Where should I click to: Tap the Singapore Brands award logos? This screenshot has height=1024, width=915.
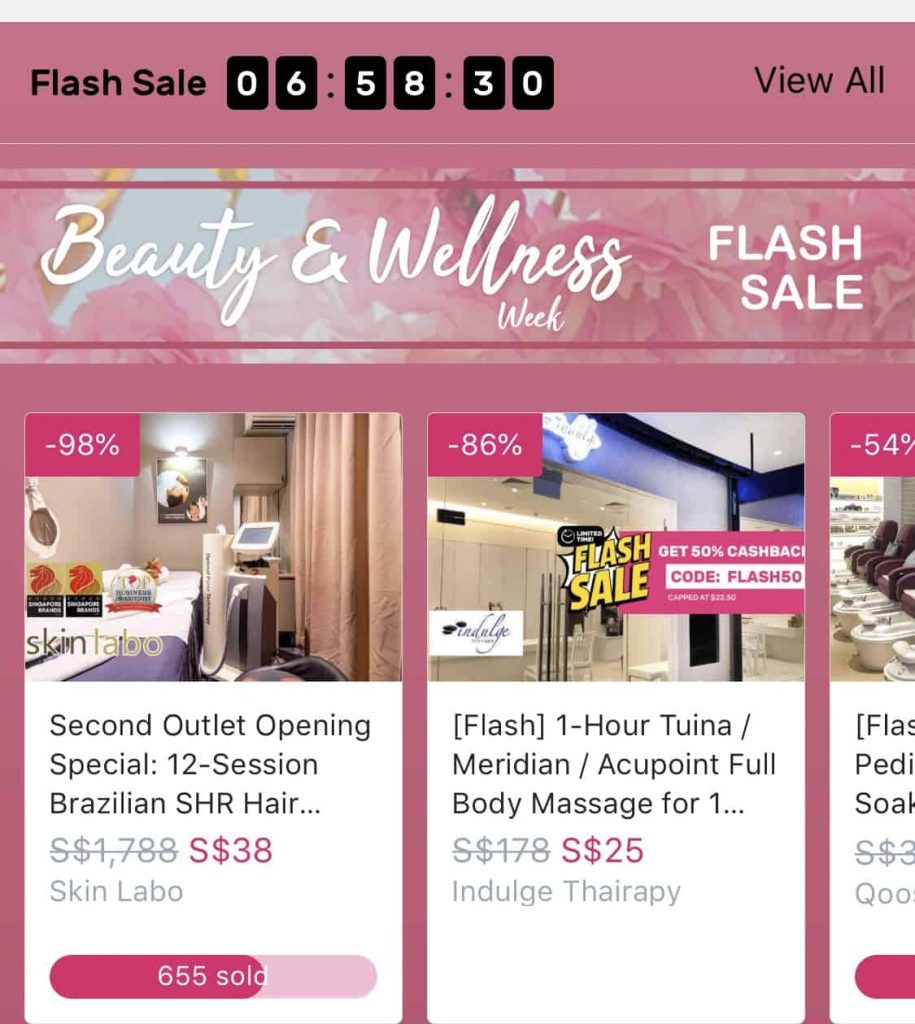(x=65, y=590)
